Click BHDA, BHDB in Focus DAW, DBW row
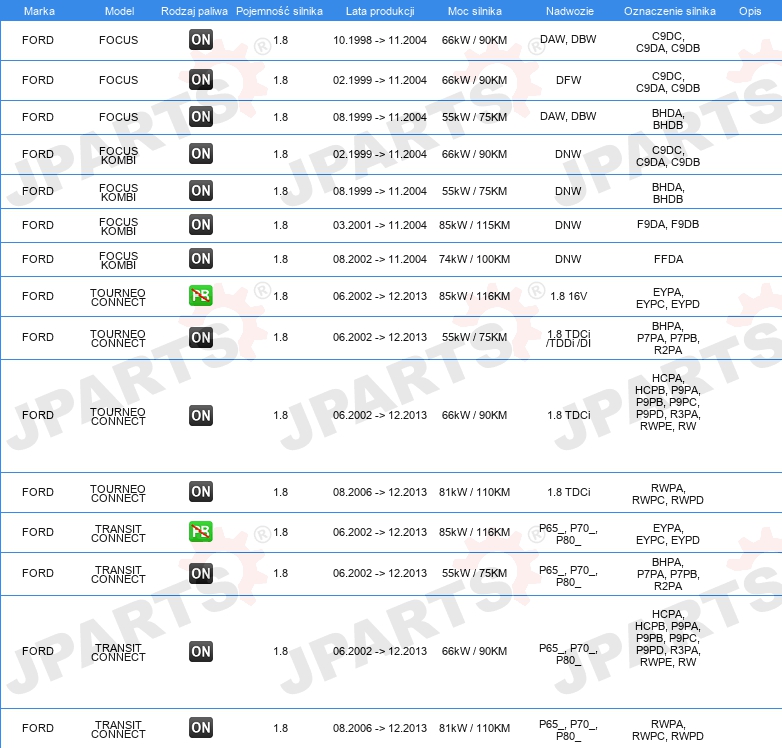Image resolution: width=782 pixels, height=748 pixels. (x=668, y=119)
